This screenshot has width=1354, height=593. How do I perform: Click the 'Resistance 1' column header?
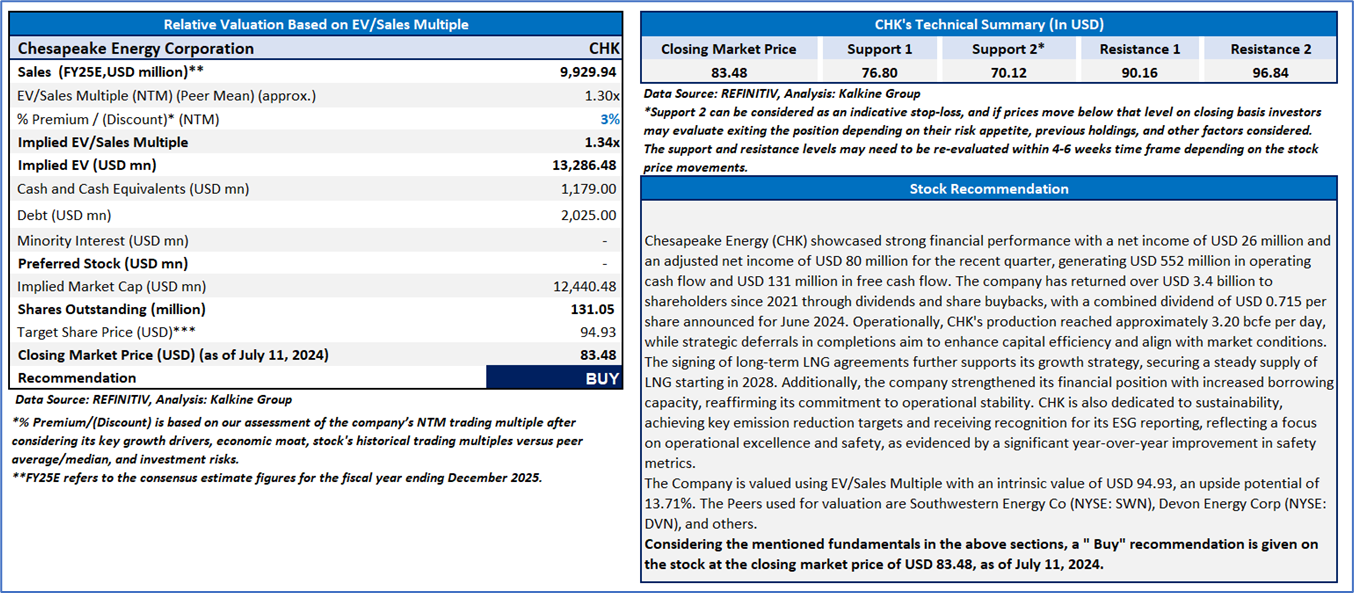[x=1140, y=49]
